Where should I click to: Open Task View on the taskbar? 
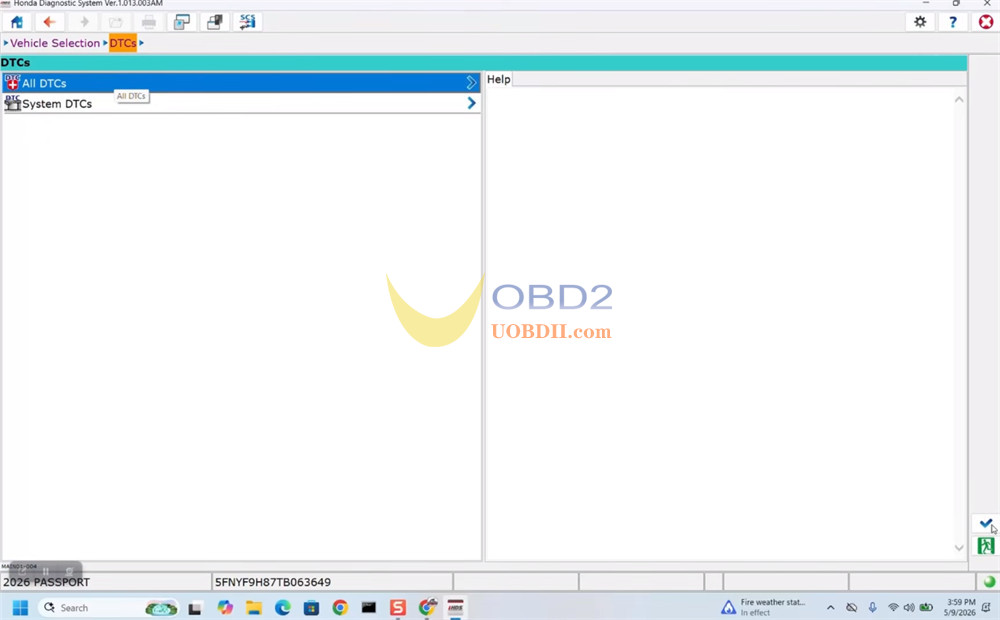coord(195,608)
